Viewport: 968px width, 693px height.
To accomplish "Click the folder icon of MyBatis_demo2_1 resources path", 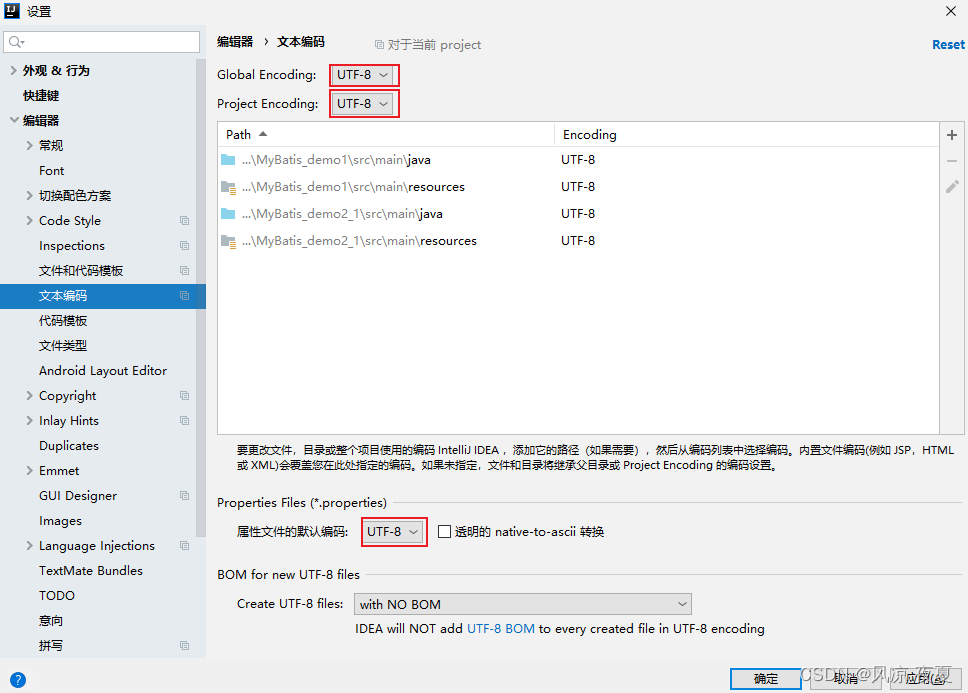I will point(228,241).
